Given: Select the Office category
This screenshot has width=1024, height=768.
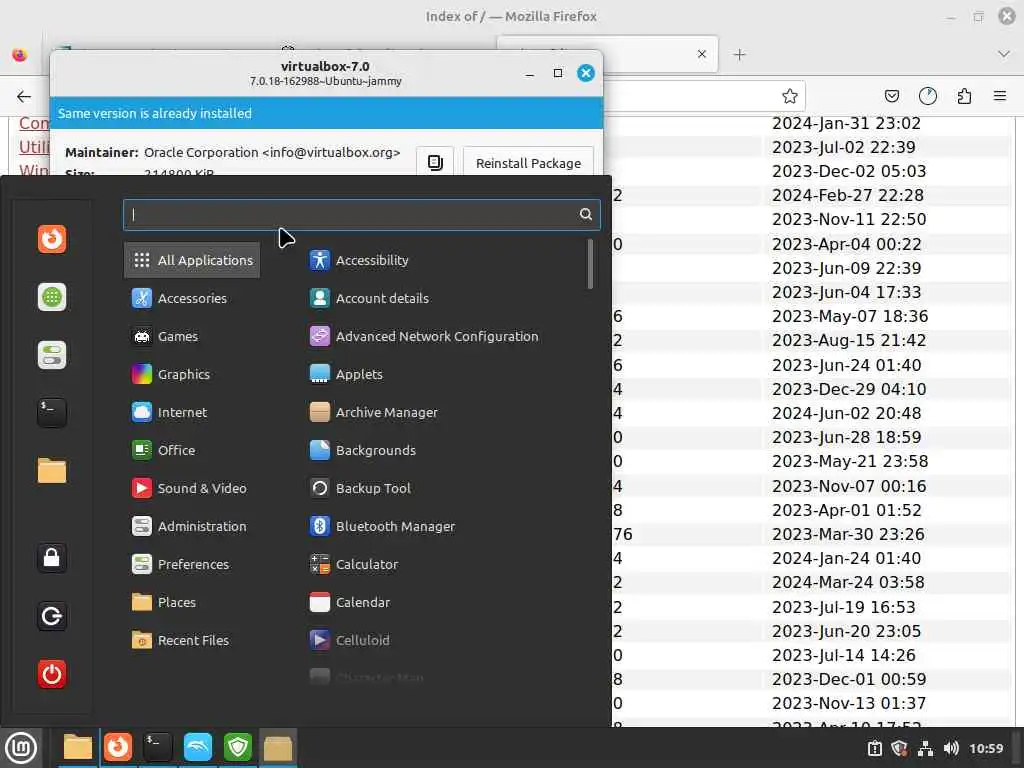Looking at the screenshot, I should click(163, 450).
